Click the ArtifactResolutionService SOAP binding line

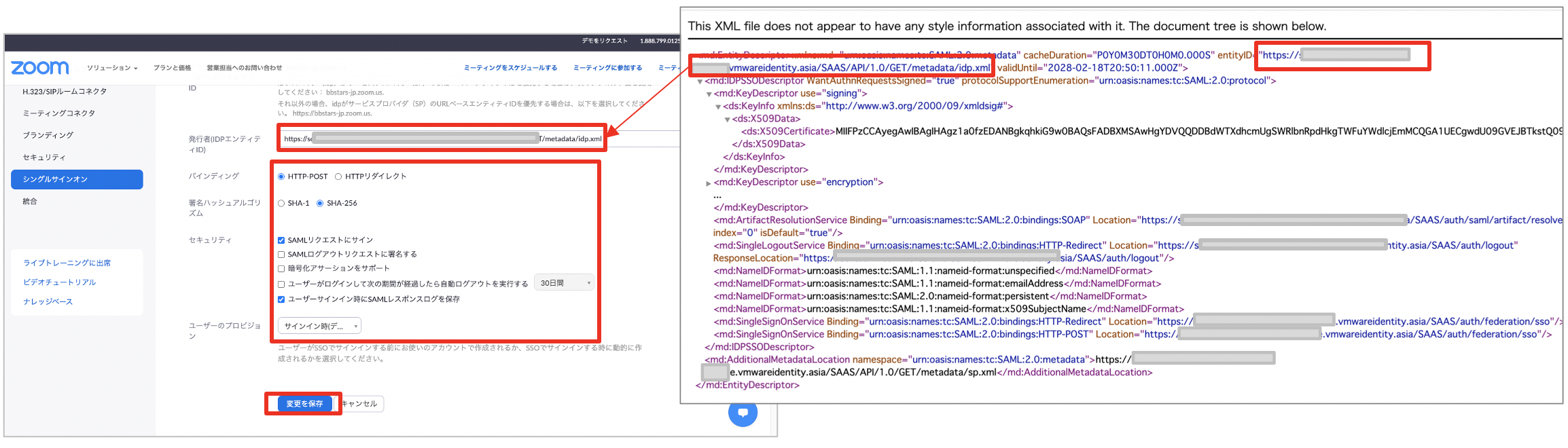(1138, 220)
